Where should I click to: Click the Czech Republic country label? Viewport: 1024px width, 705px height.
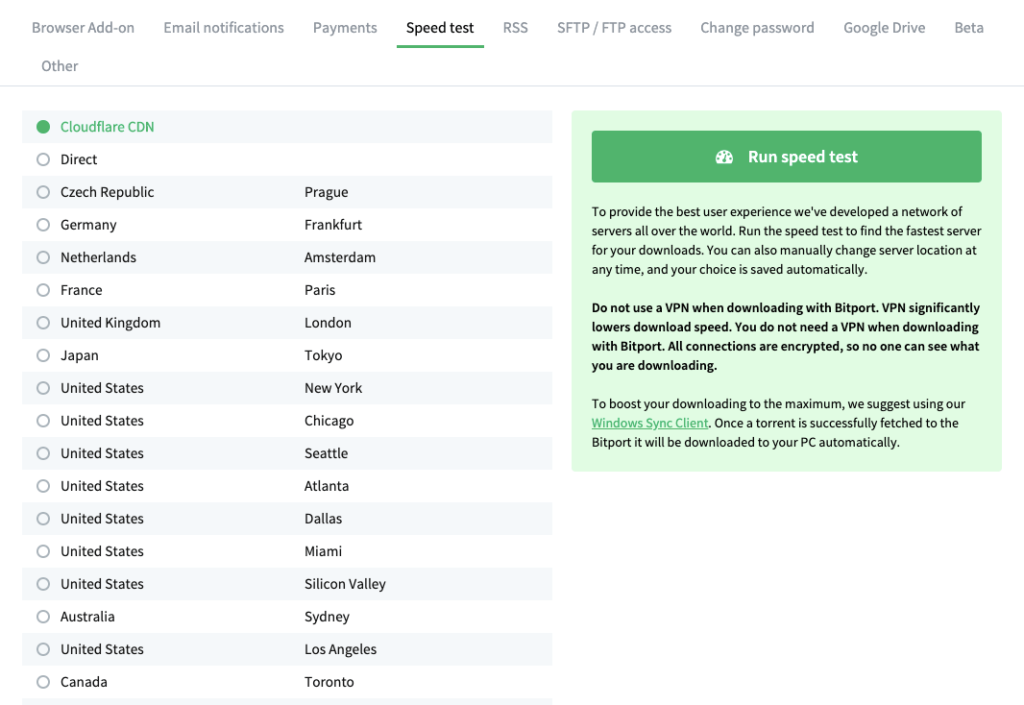(107, 192)
